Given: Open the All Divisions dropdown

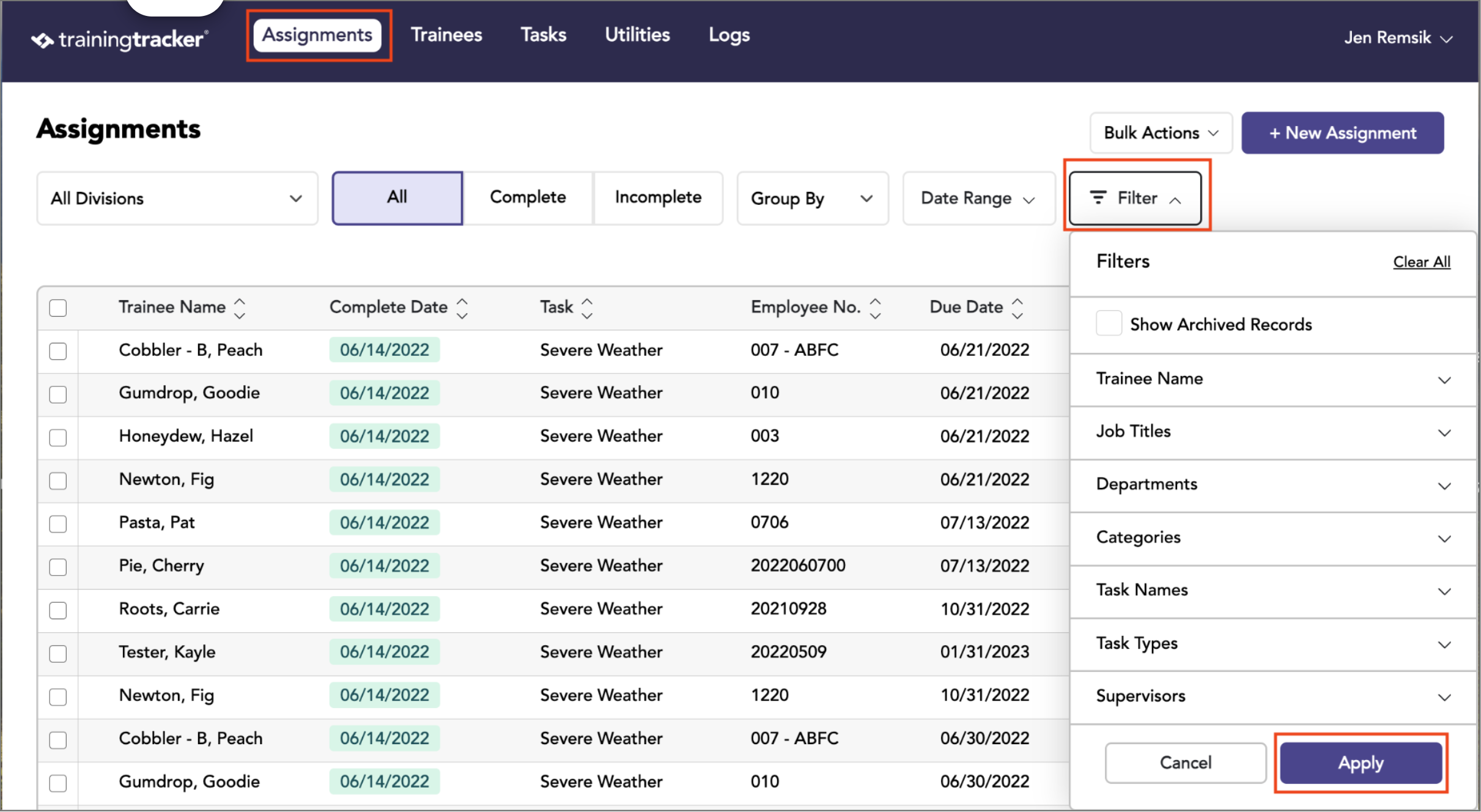Looking at the screenshot, I should (177, 198).
